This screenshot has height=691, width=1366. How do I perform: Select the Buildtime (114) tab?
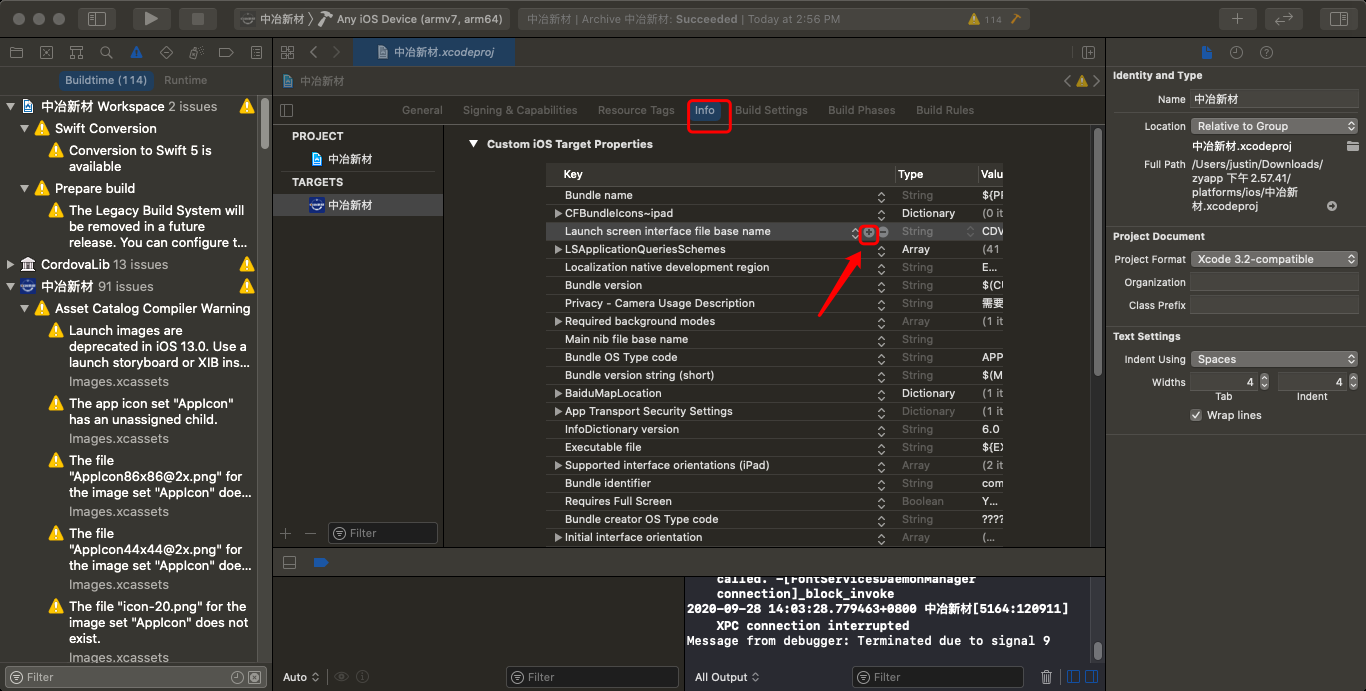coord(106,80)
